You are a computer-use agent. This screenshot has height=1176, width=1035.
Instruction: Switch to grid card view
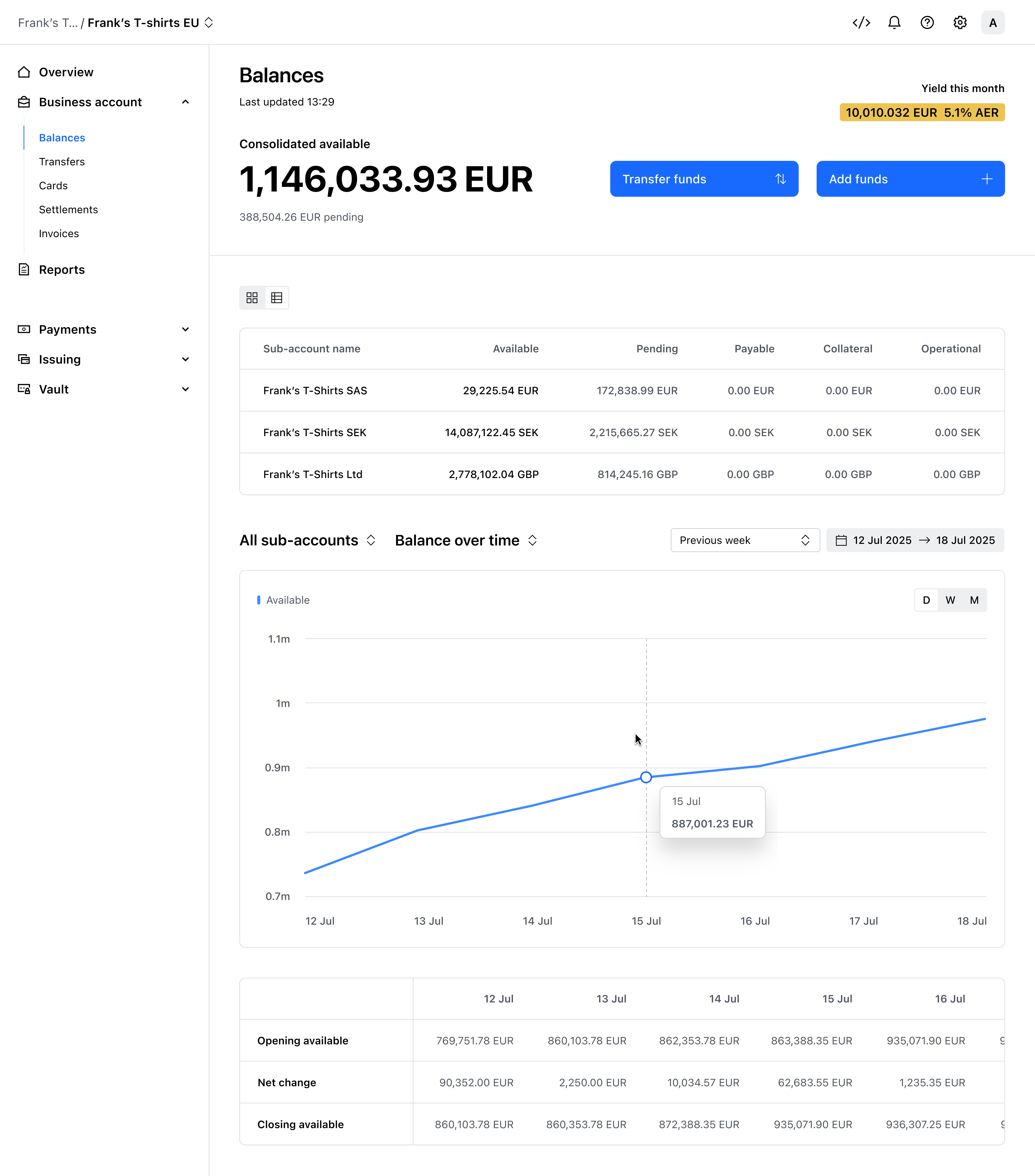252,297
